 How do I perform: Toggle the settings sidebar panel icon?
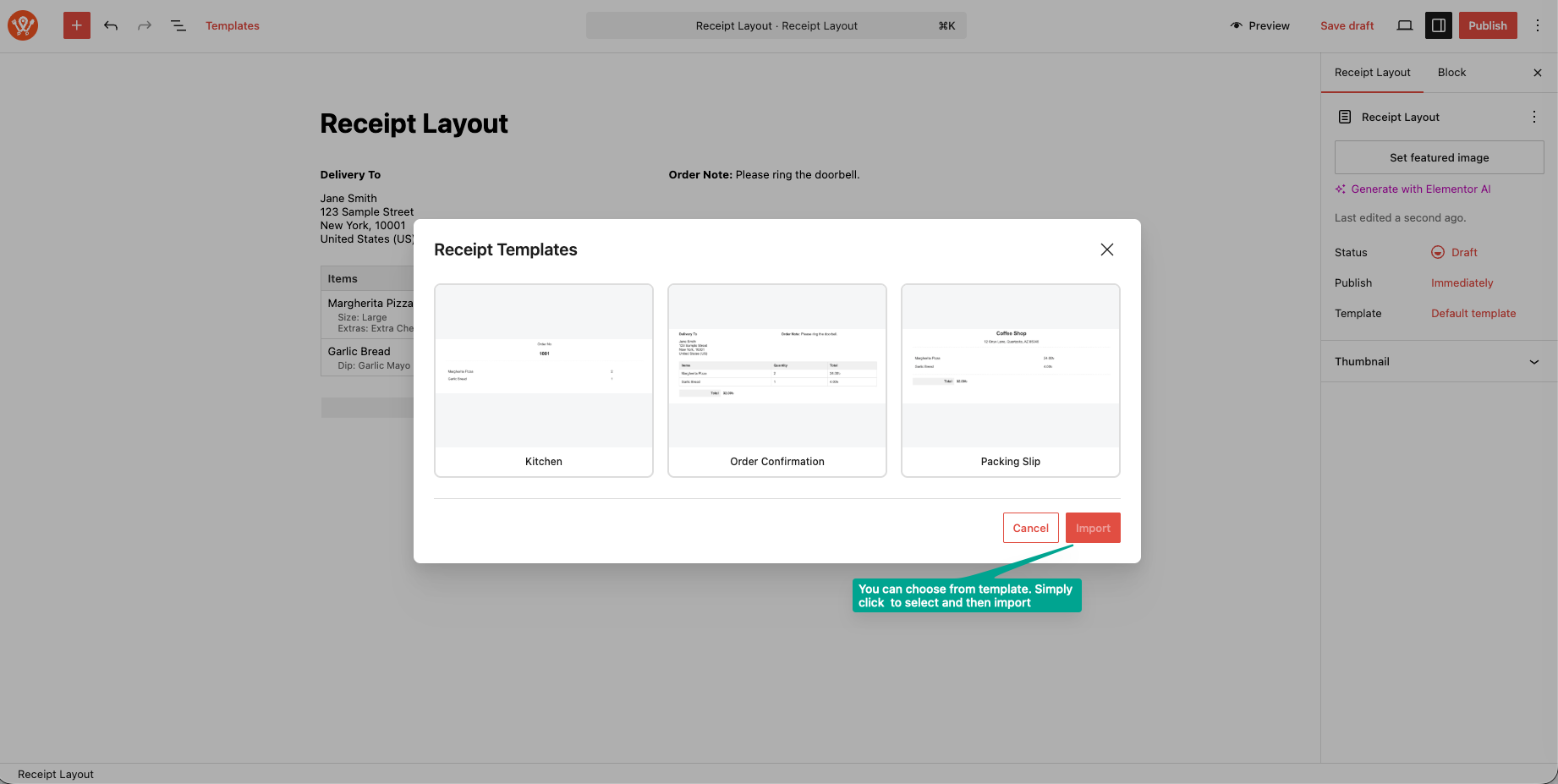point(1439,25)
